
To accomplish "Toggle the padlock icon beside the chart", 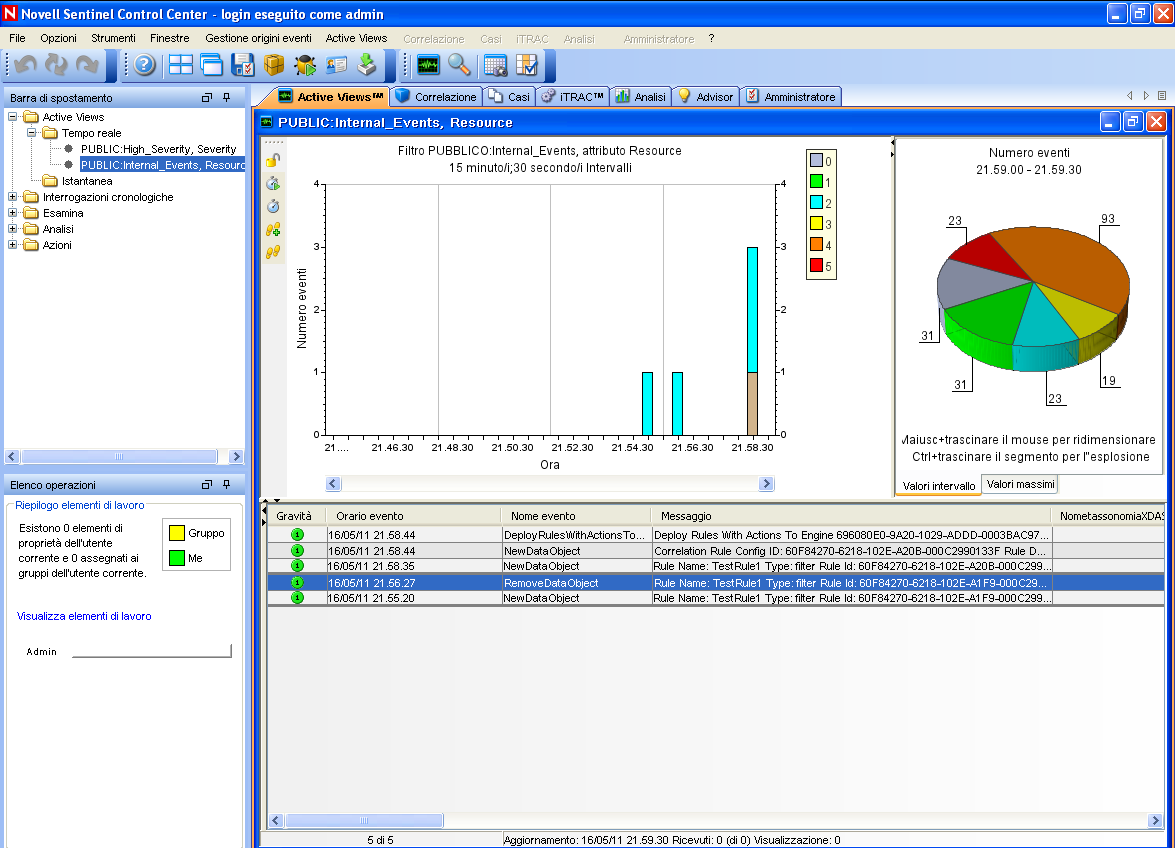I will [x=272, y=160].
